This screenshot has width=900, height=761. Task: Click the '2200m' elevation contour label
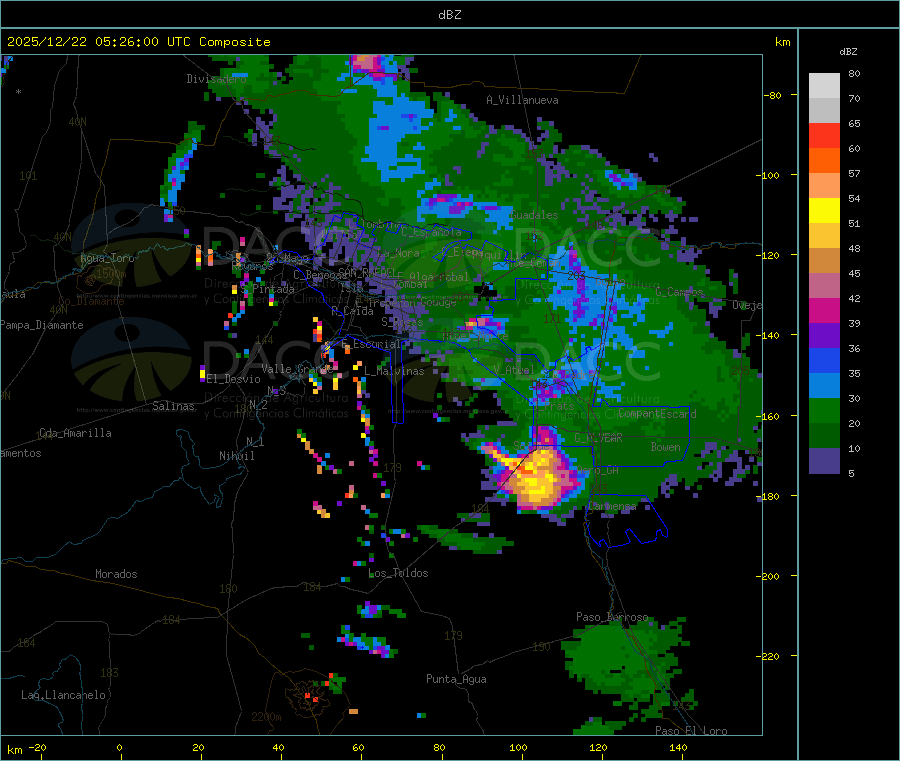coord(266,717)
